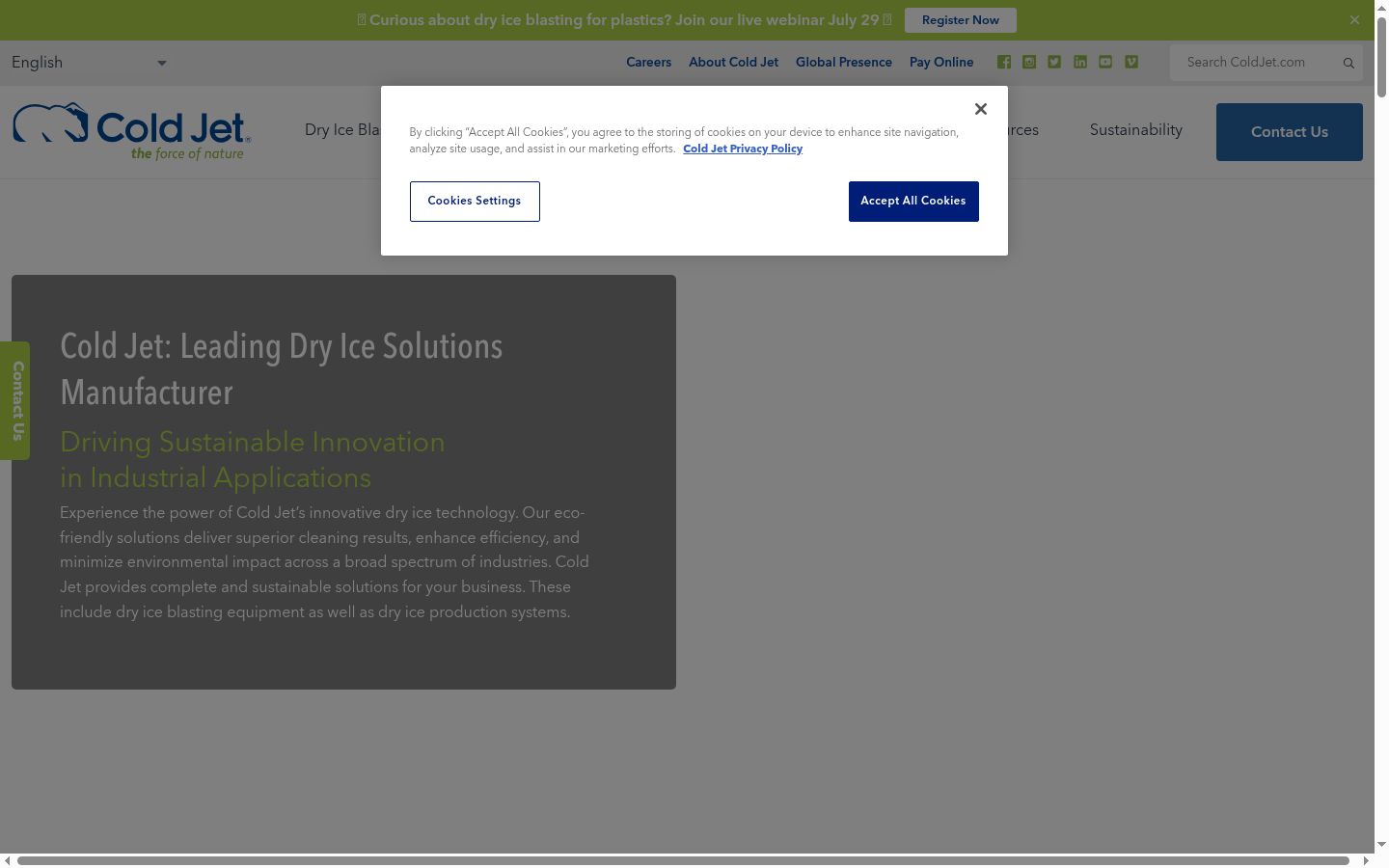The width and height of the screenshot is (1389, 868).
Task: Click the scroll-left arrow of the horizontal scrollbar
Action: coord(8,860)
